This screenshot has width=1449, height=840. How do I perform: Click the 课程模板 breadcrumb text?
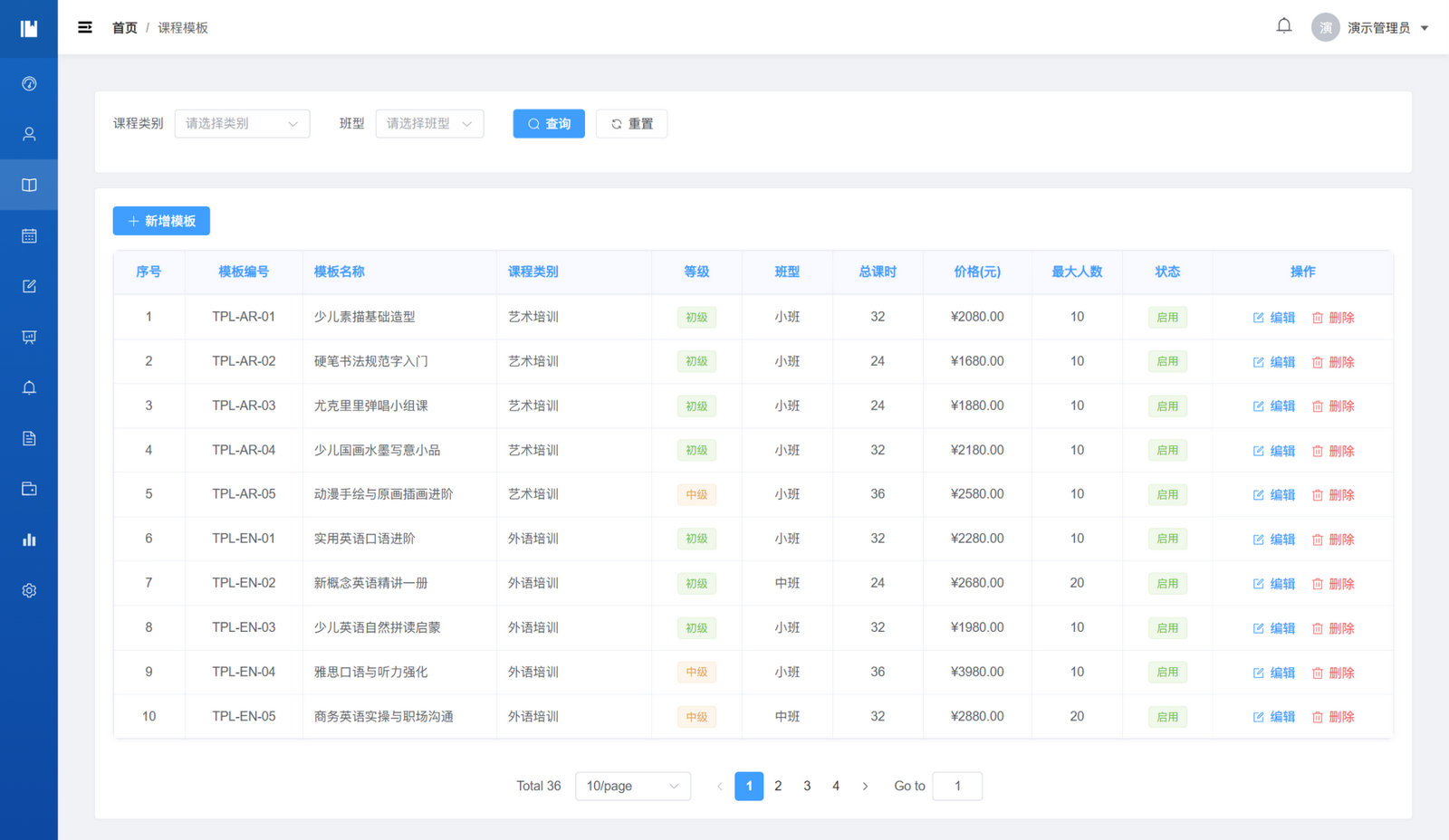pyautogui.click(x=183, y=28)
